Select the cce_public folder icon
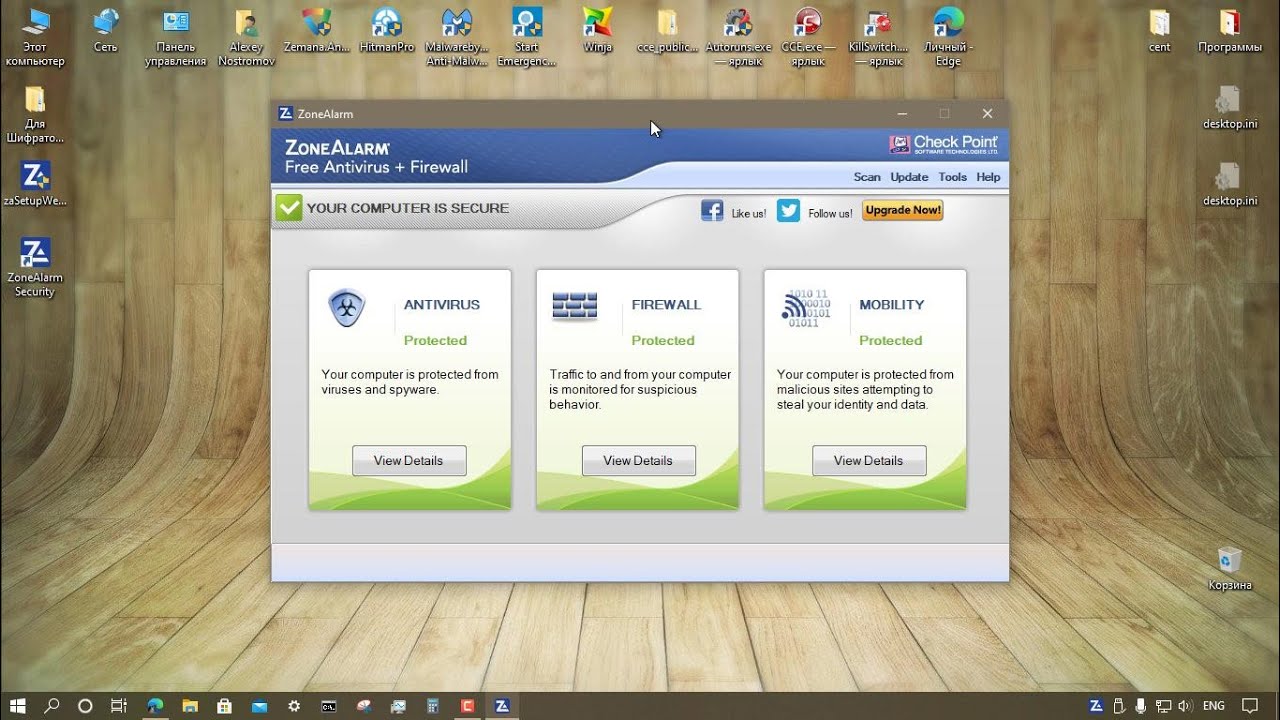Viewport: 1280px width, 720px height. tap(667, 31)
